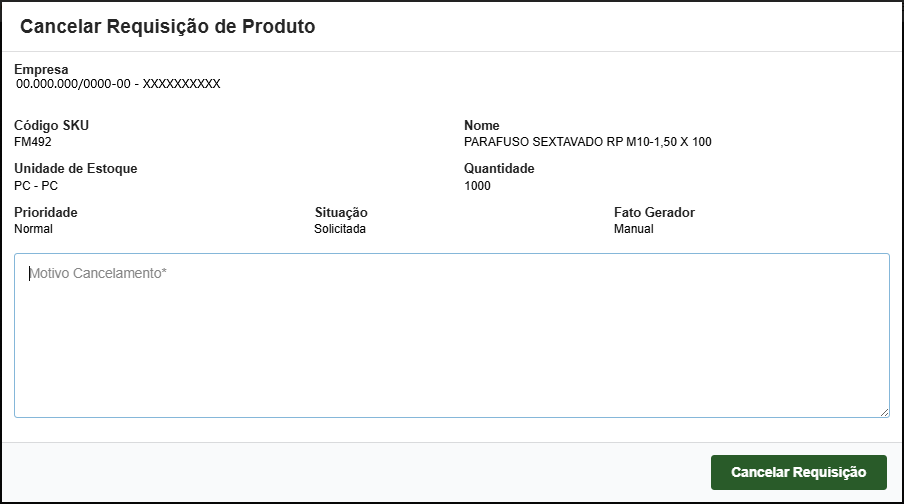Click the company CNPJ value text
This screenshot has height=504, width=904.
coord(118,84)
